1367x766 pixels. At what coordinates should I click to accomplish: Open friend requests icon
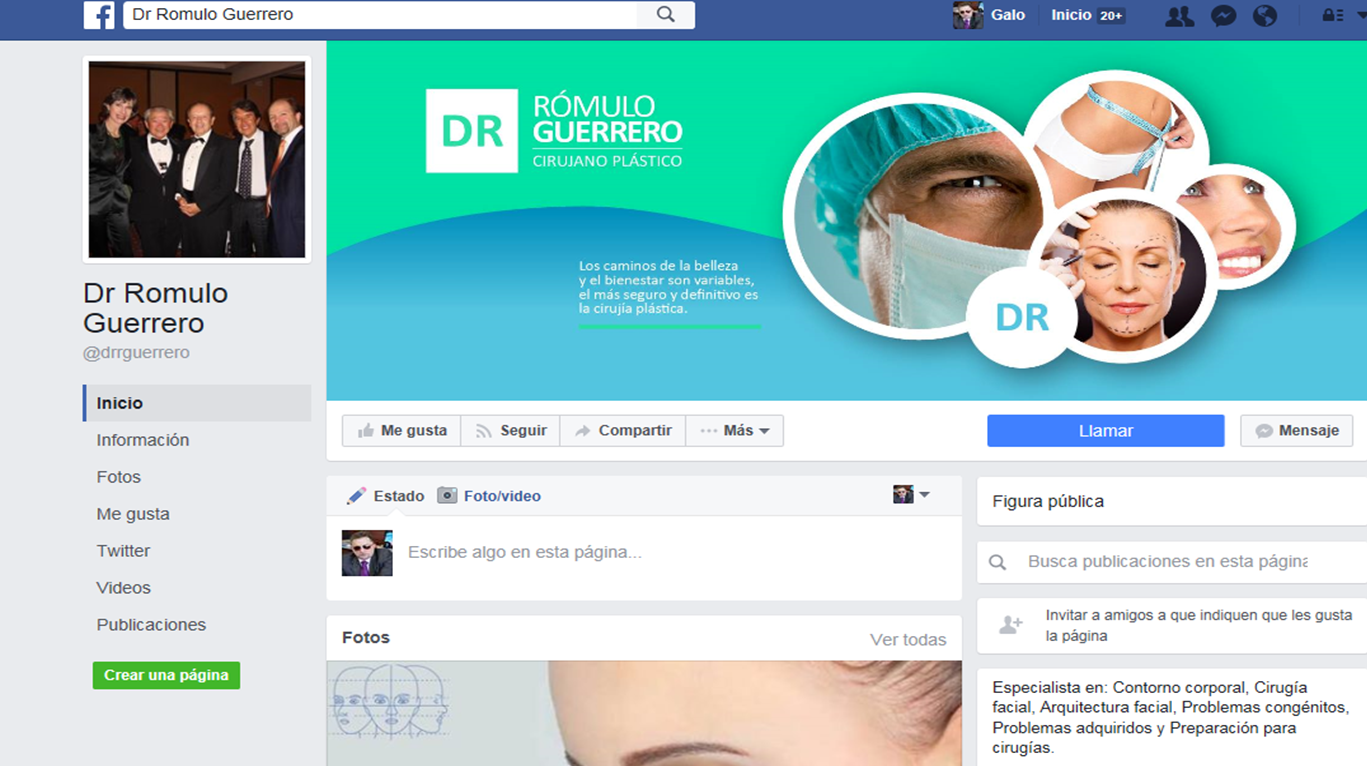[1179, 16]
